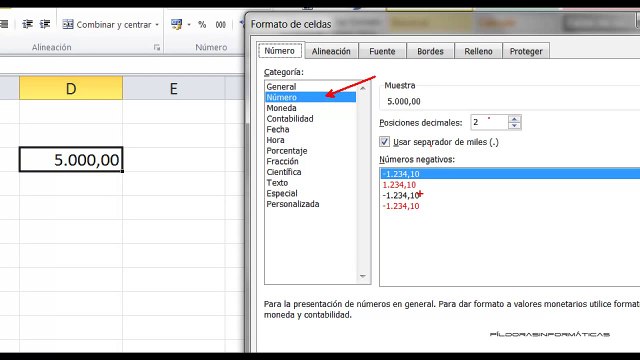Apply thousands separator style (000) icon
Viewport: 640px width, 360px height.
[221, 24]
